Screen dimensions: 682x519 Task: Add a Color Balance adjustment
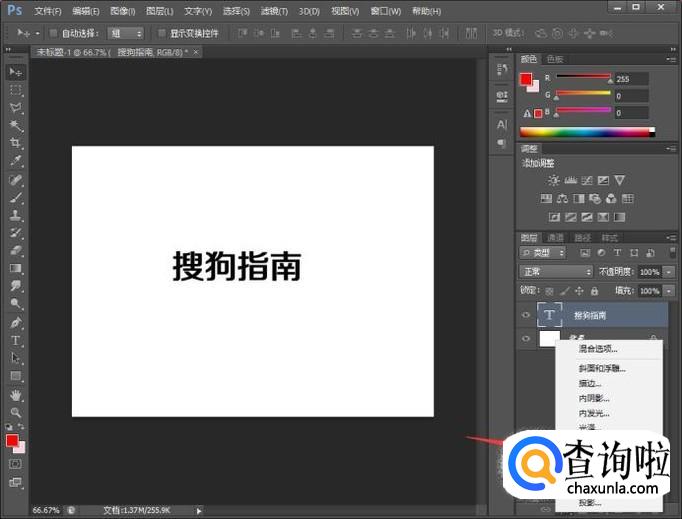click(x=562, y=199)
